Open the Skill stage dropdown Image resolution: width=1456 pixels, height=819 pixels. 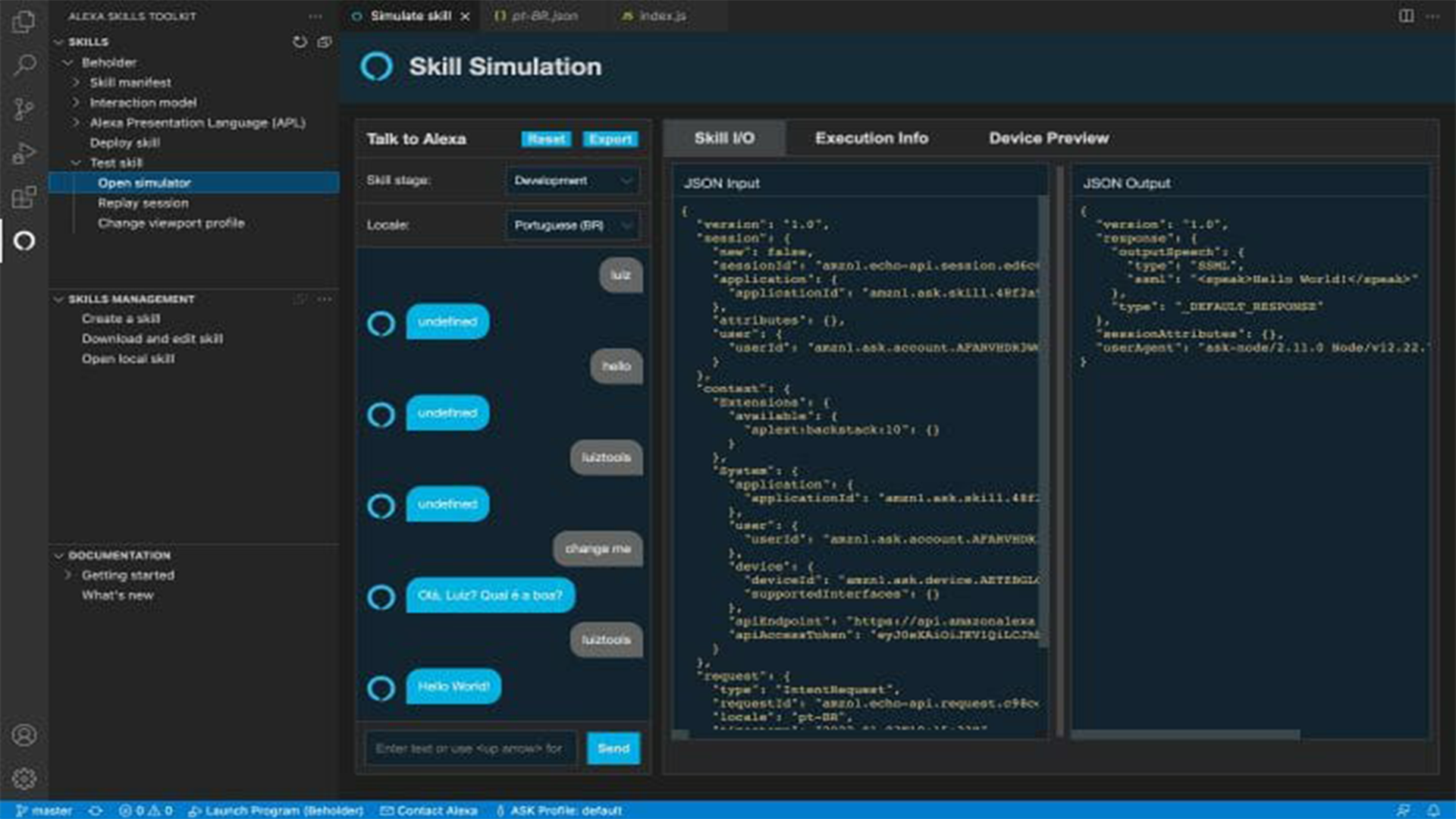(572, 180)
